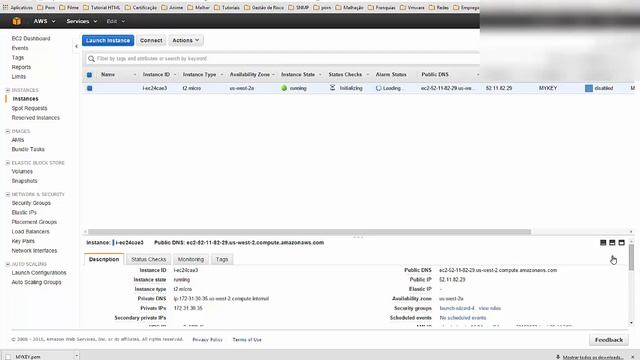
Task: Switch to the Status Checks tab
Action: pyautogui.click(x=149, y=259)
